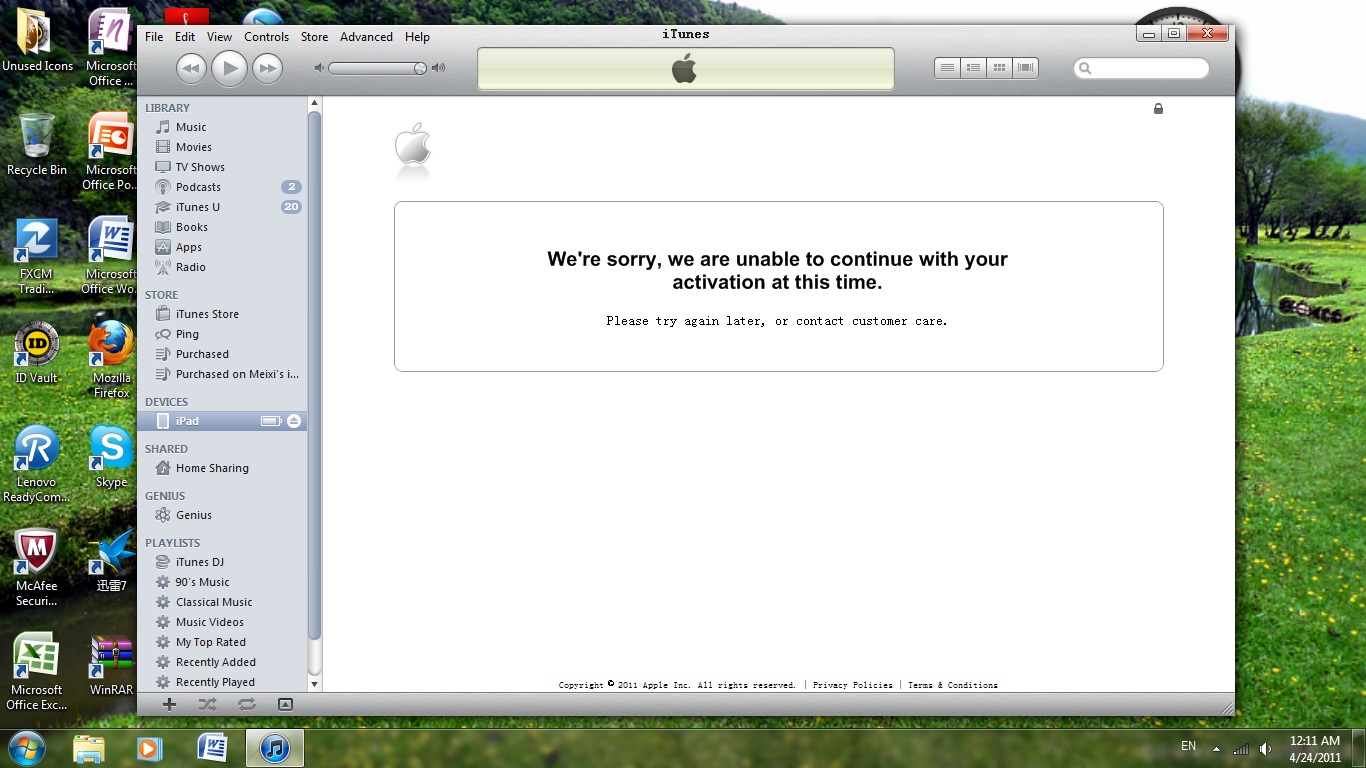Click the sidebar scroll down arrow
The height and width of the screenshot is (768, 1366).
point(314,685)
